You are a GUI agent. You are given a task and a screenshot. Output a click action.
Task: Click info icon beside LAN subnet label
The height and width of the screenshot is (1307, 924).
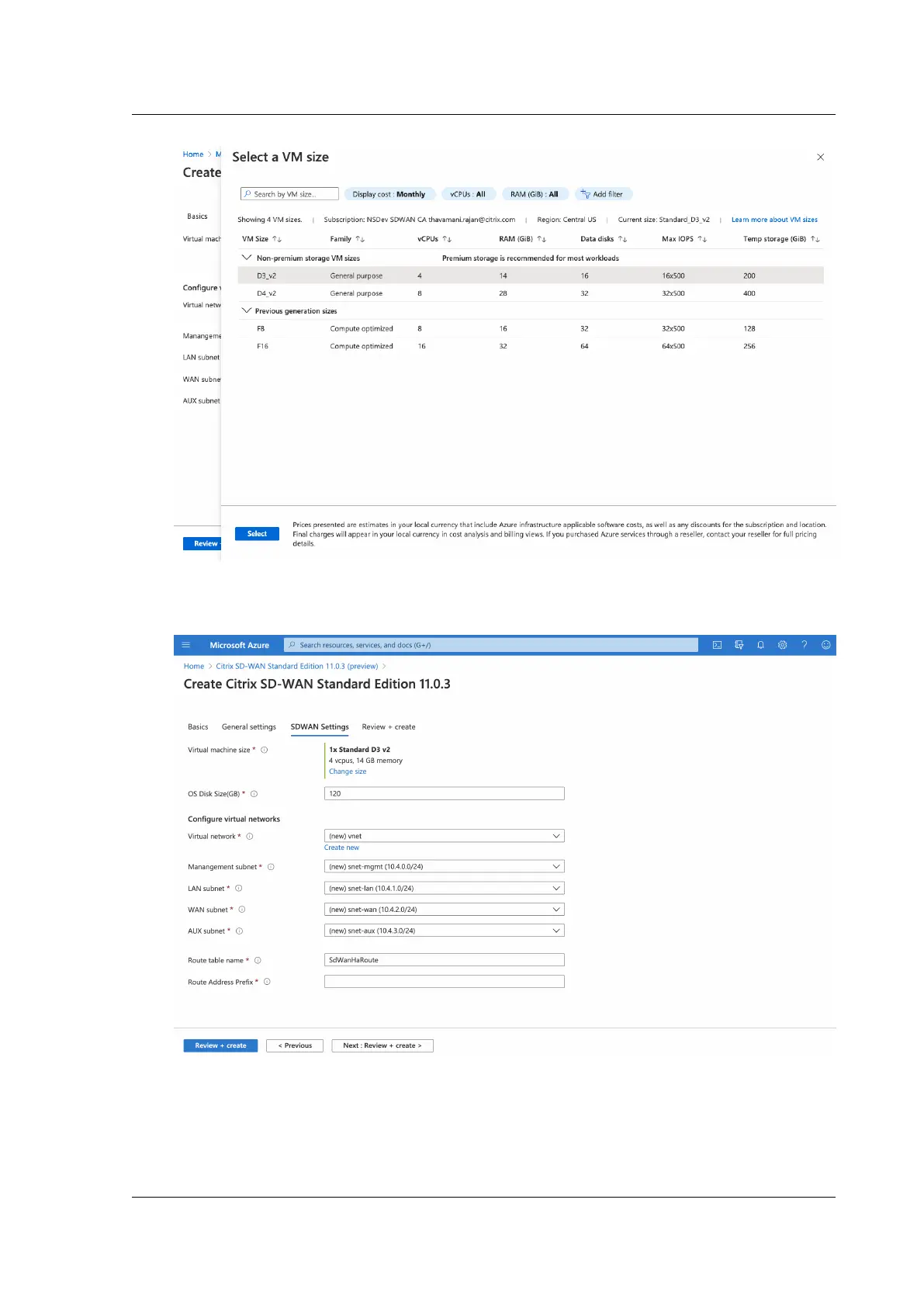(x=238, y=889)
